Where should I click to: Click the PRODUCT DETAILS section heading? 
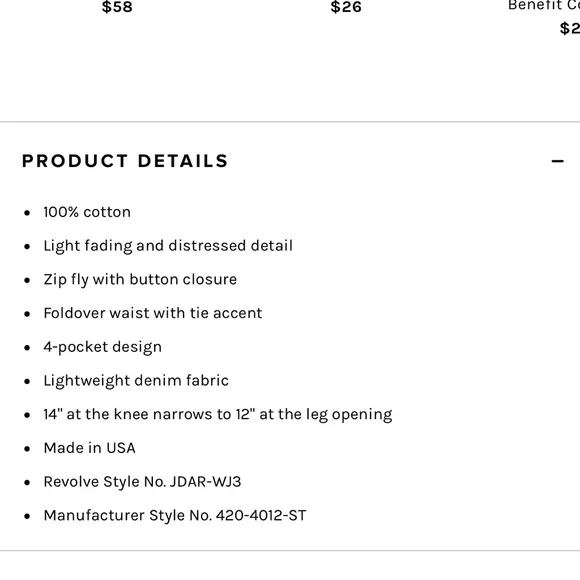tap(125, 161)
